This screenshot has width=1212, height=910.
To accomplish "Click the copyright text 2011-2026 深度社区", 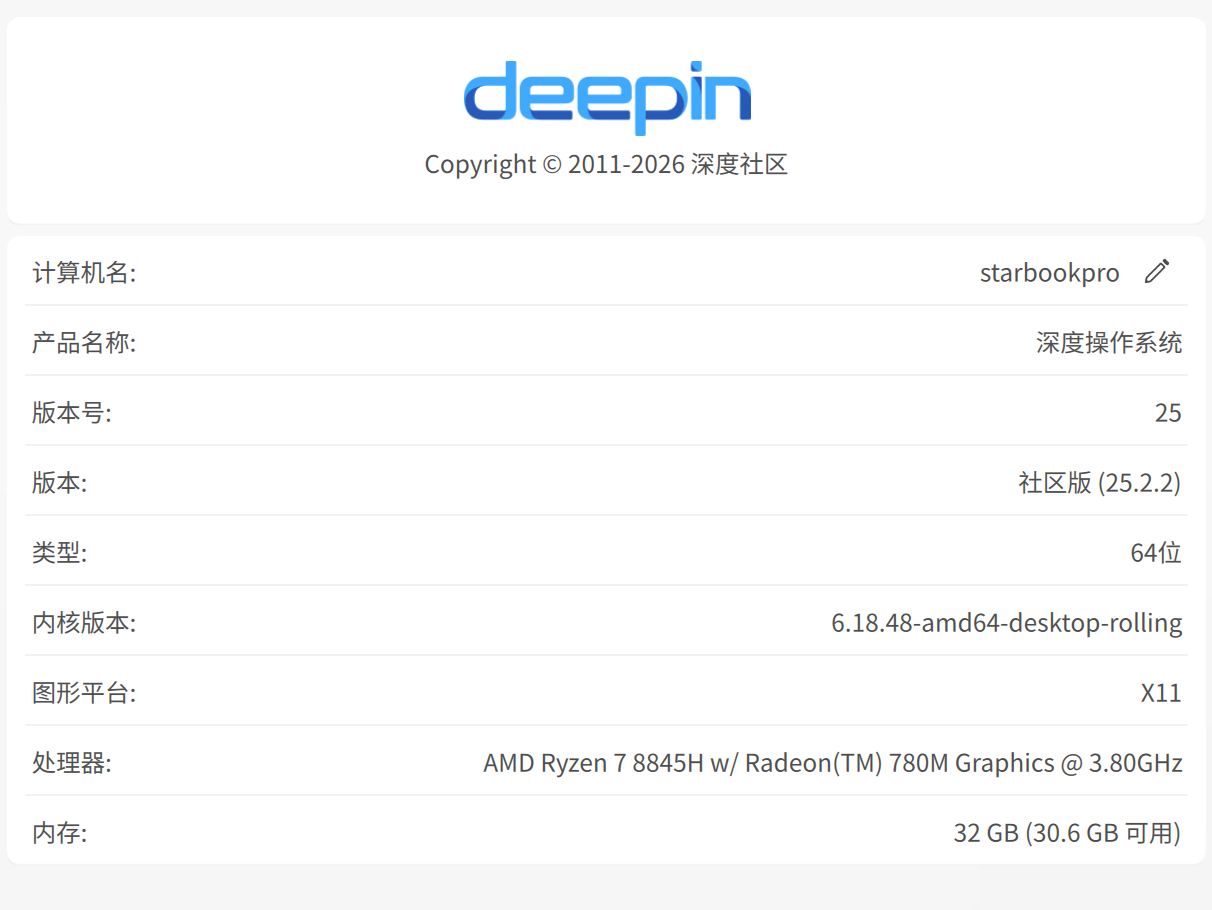I will pos(606,164).
